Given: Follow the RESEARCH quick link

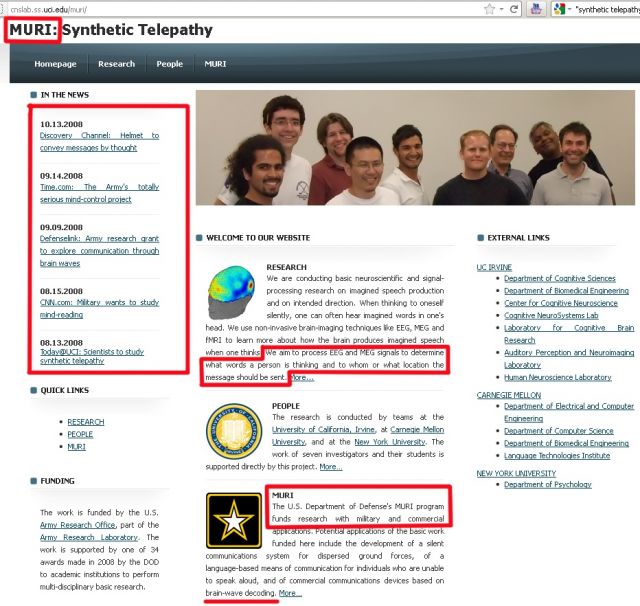Looking at the screenshot, I should click(86, 422).
